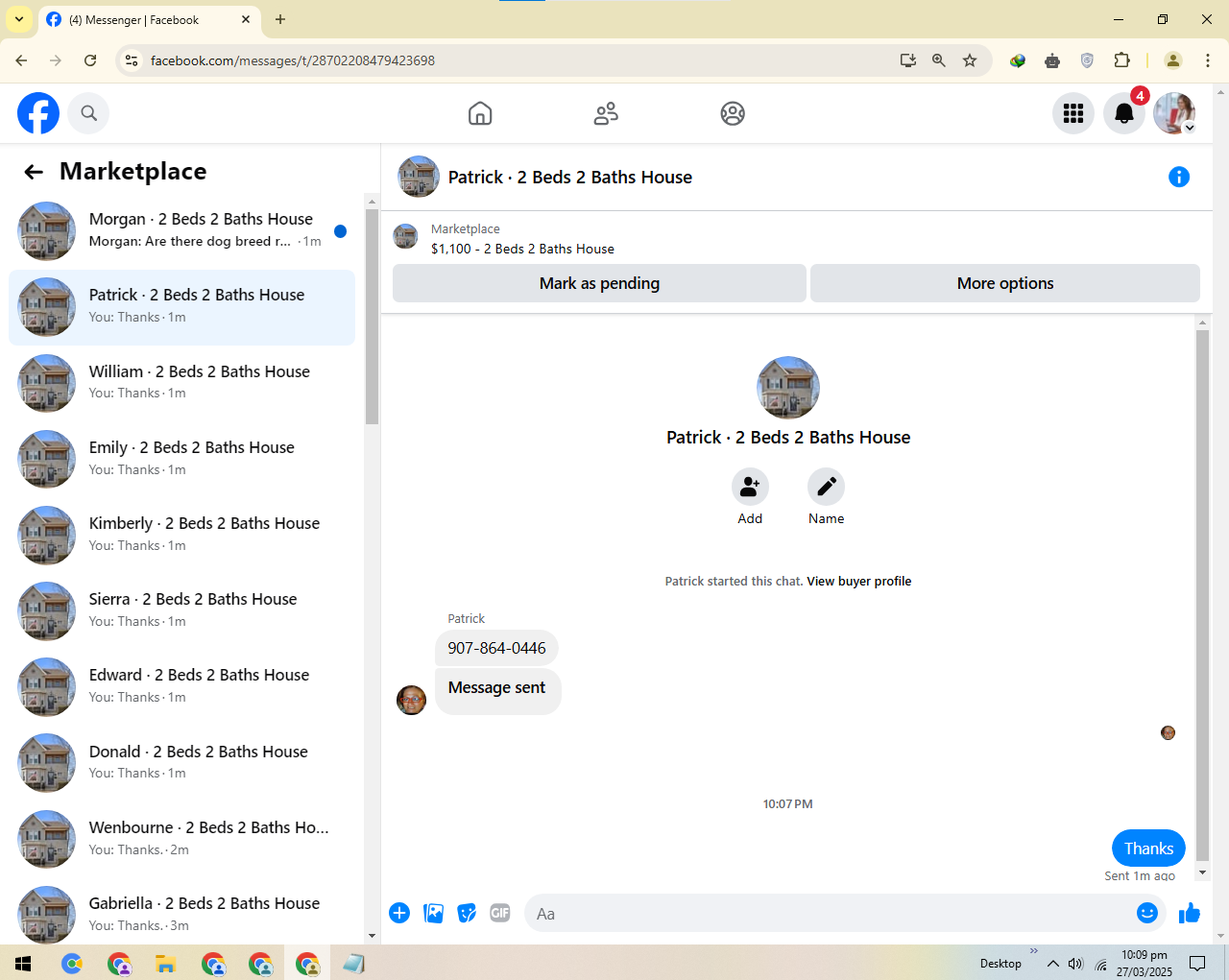Choose a GIF icon in composer
This screenshot has height=980, width=1229.
coord(500,913)
